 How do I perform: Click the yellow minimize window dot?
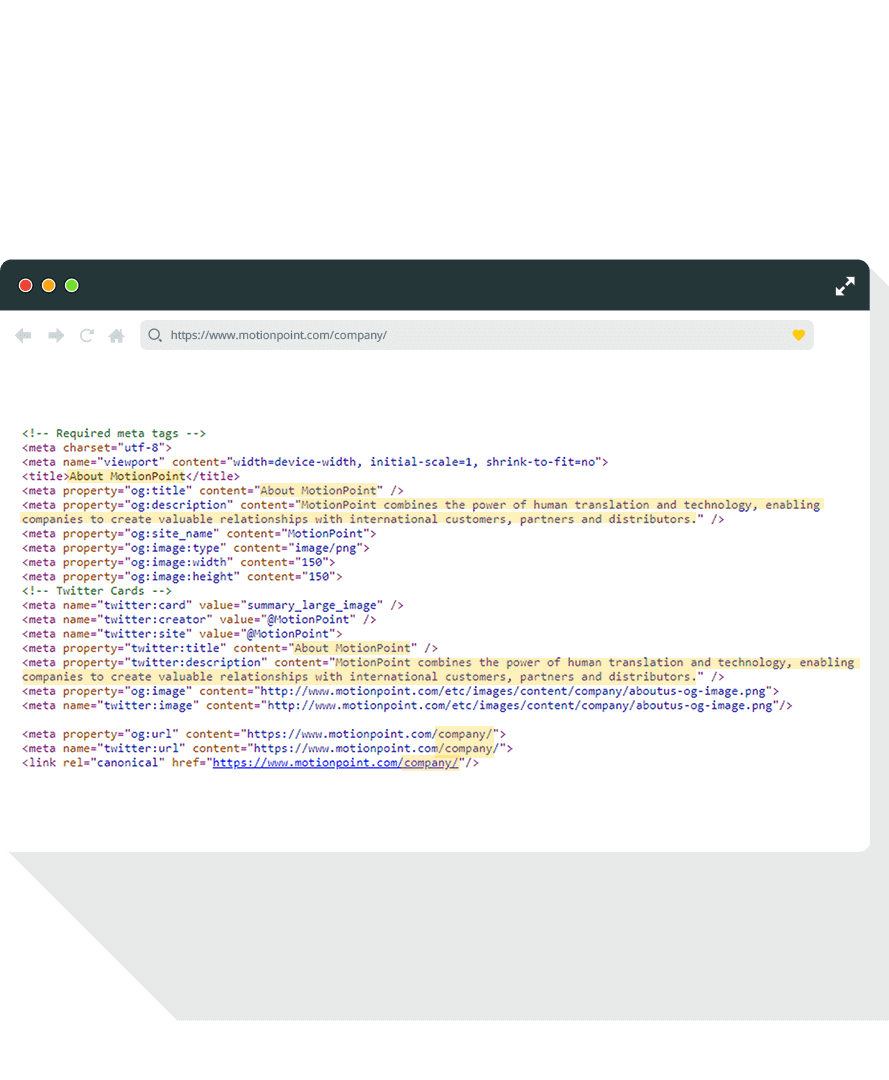pyautogui.click(x=49, y=286)
